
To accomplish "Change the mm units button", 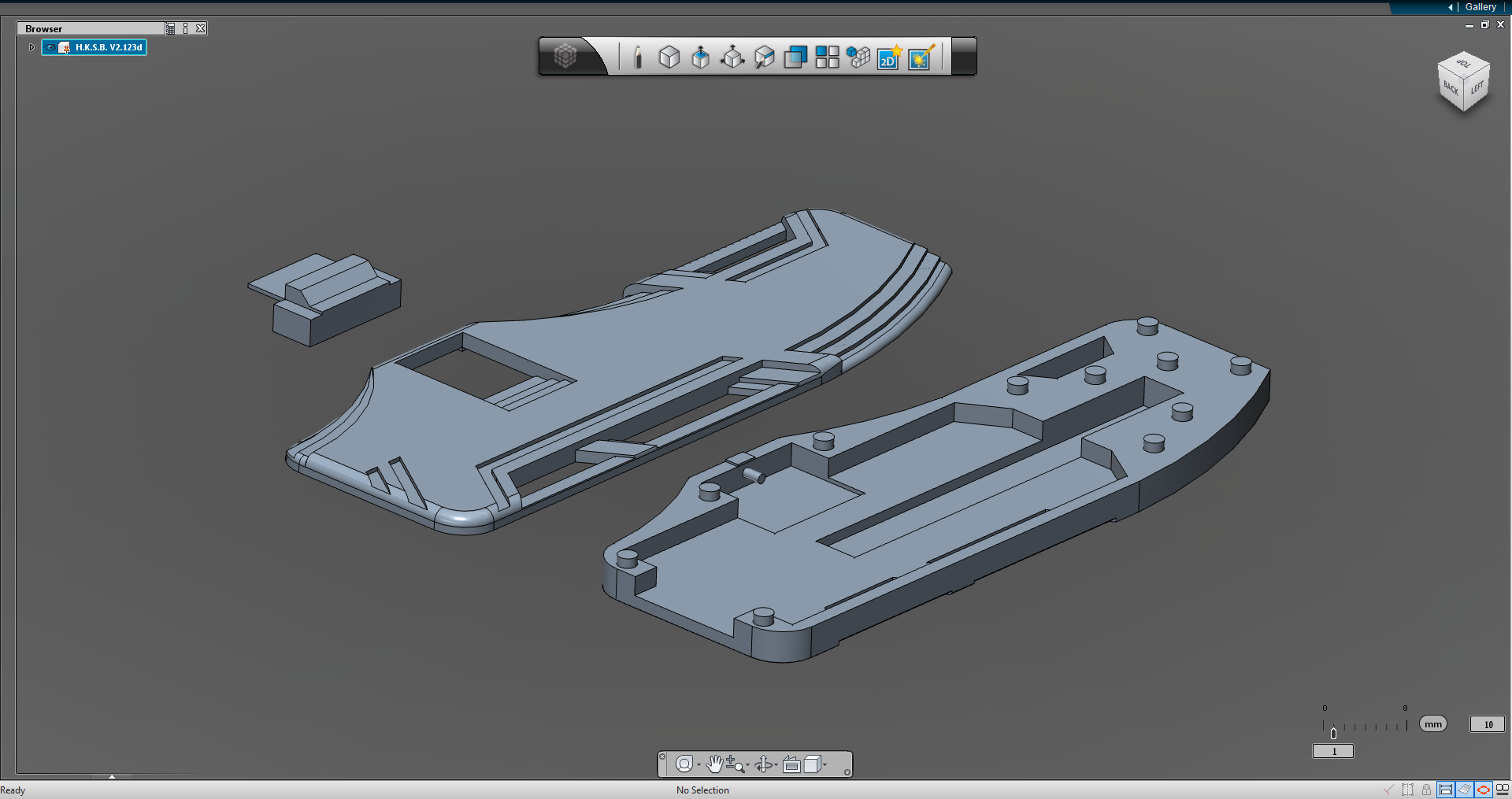I will 1433,724.
